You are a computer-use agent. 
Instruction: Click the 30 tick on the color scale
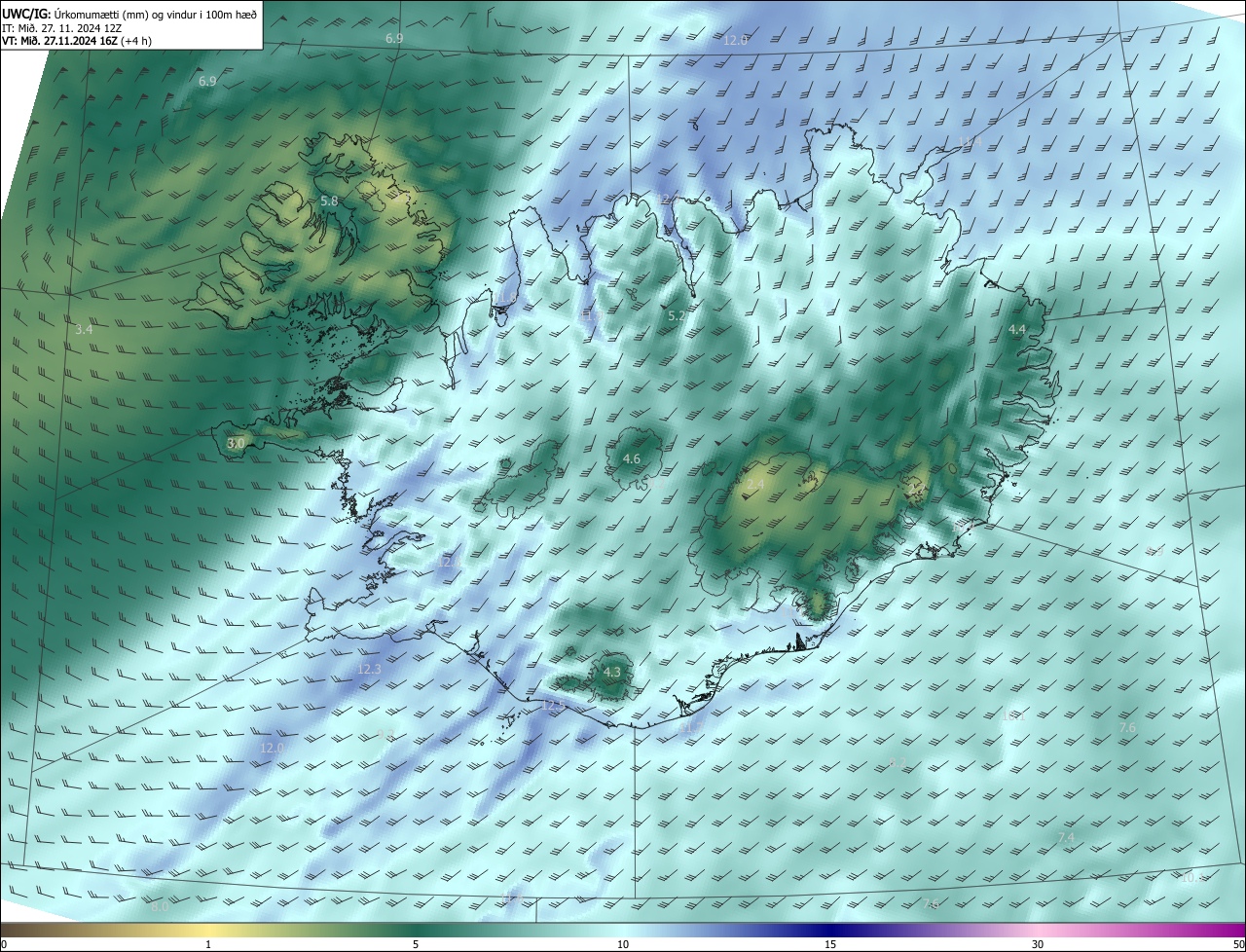click(x=1038, y=944)
